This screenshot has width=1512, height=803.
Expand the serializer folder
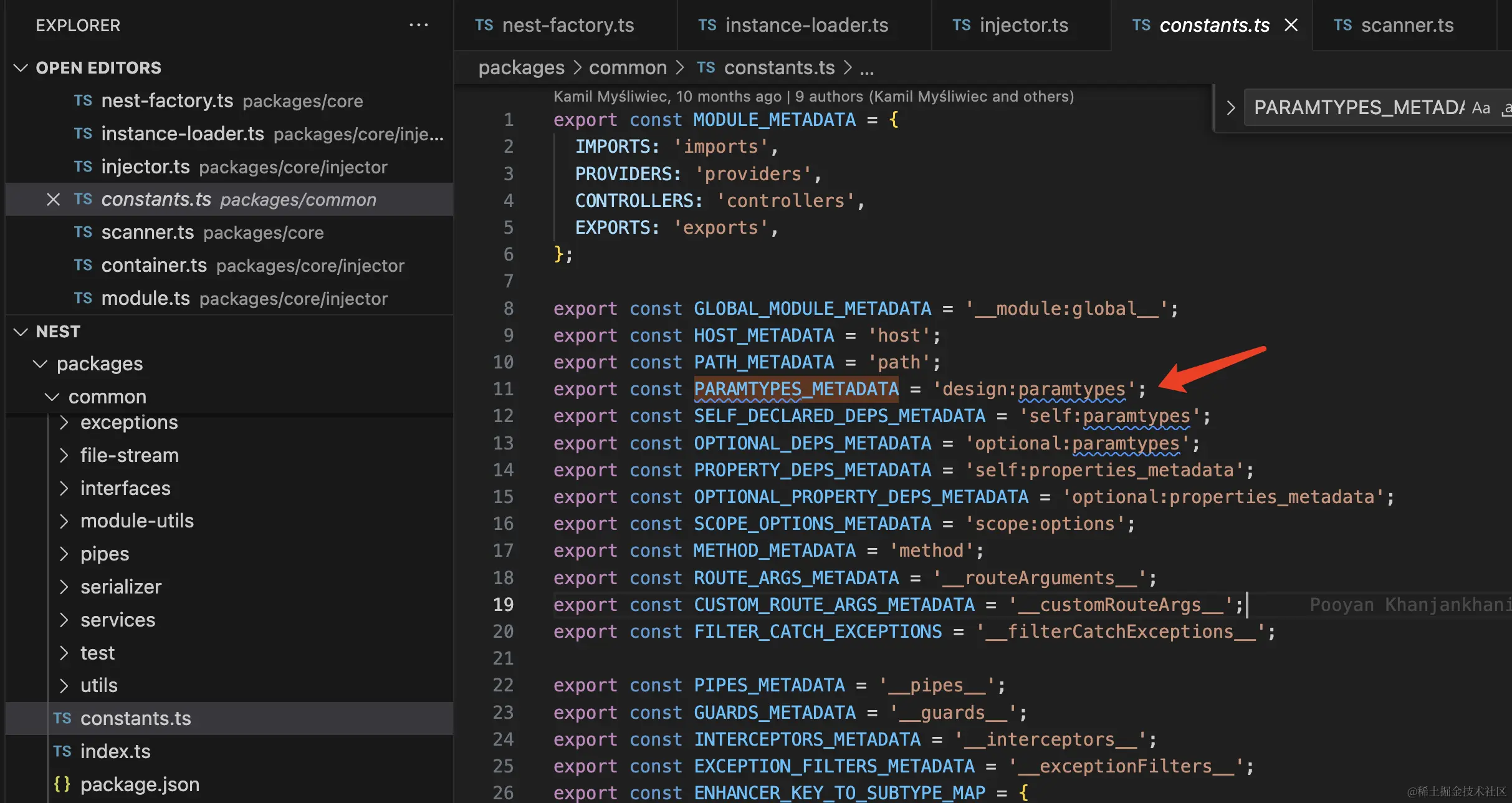click(x=64, y=587)
